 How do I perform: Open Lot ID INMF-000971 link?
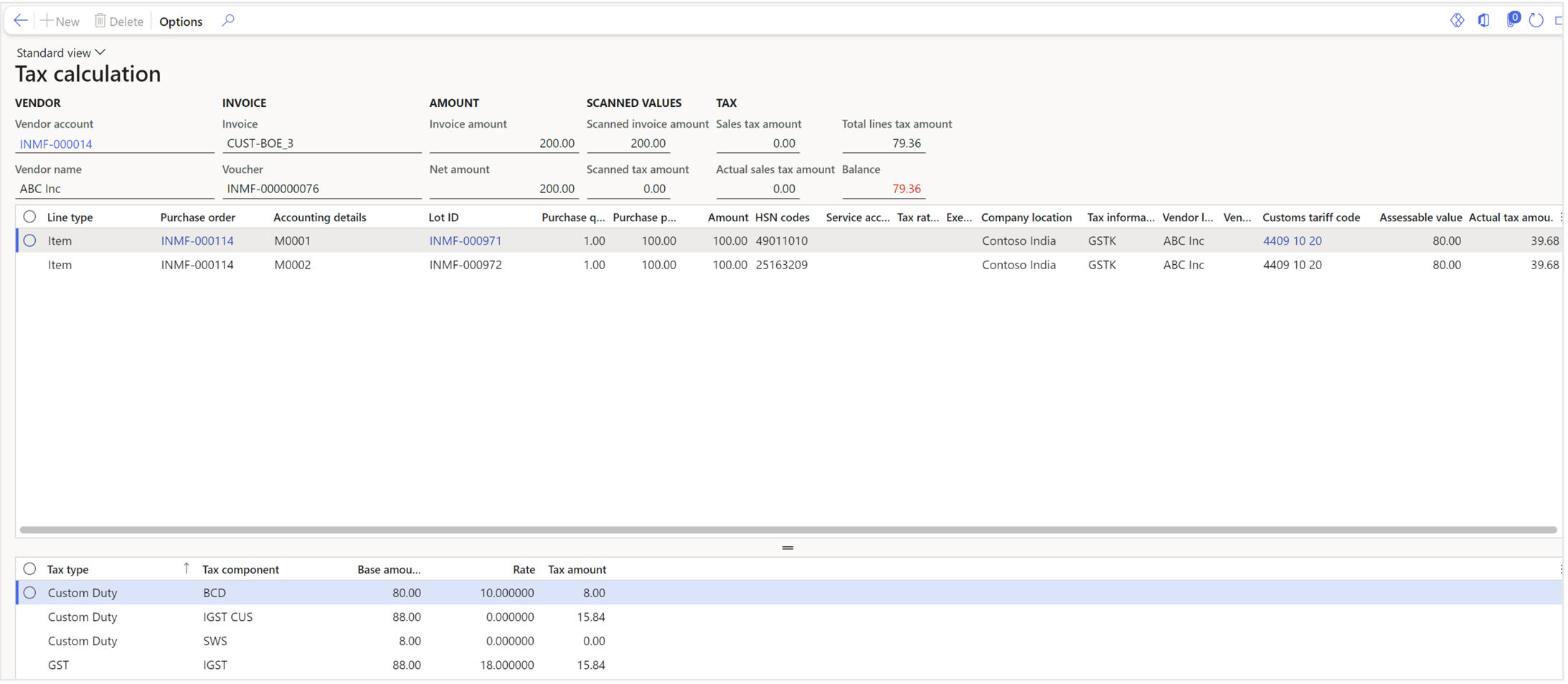(466, 241)
